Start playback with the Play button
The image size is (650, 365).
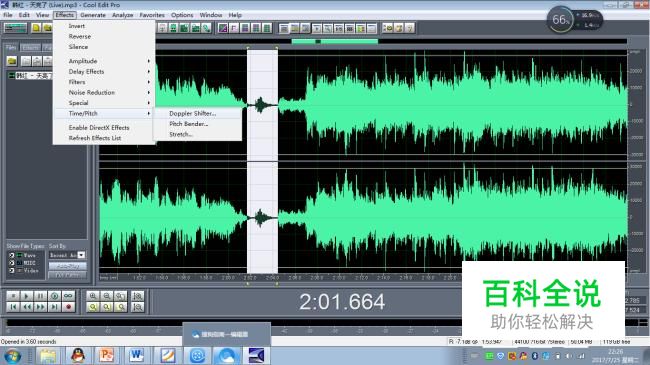pos(26,296)
